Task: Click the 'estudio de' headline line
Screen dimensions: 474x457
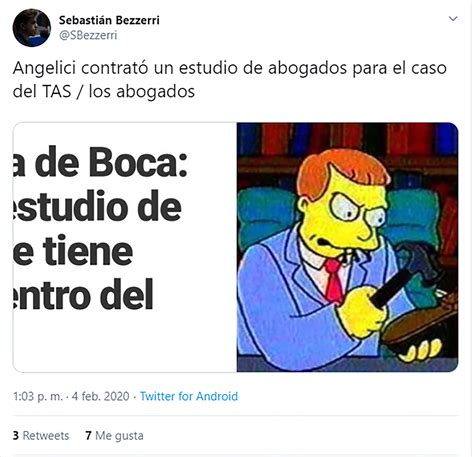Action: [x=97, y=207]
